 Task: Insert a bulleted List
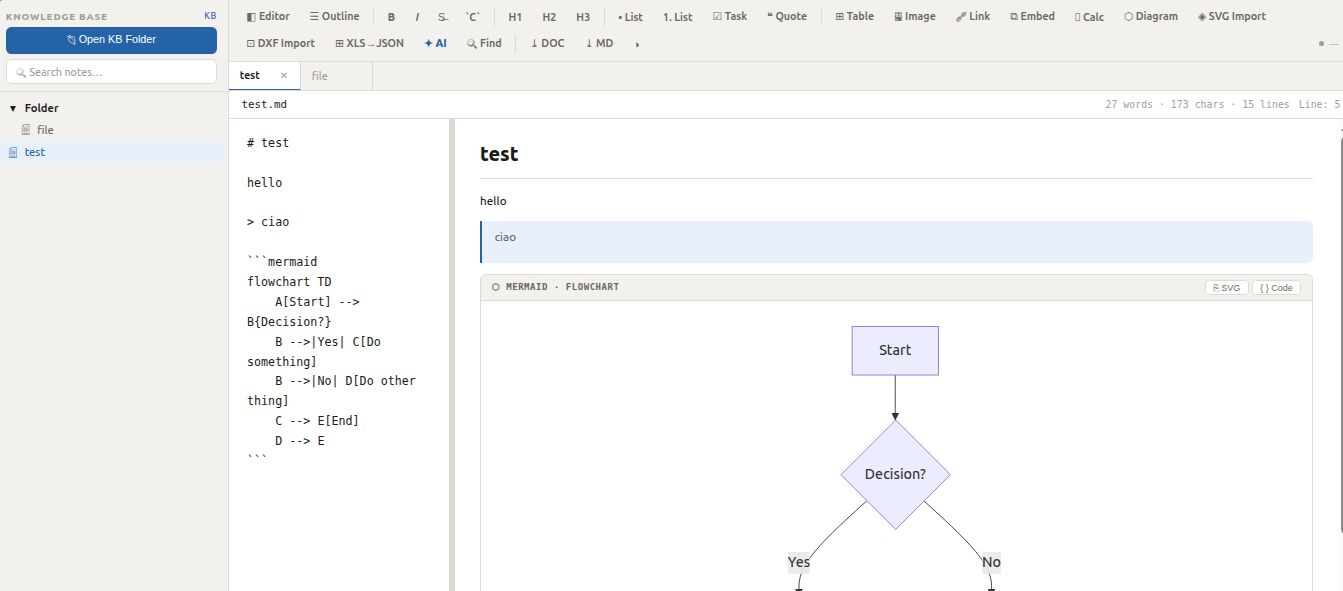(x=630, y=16)
